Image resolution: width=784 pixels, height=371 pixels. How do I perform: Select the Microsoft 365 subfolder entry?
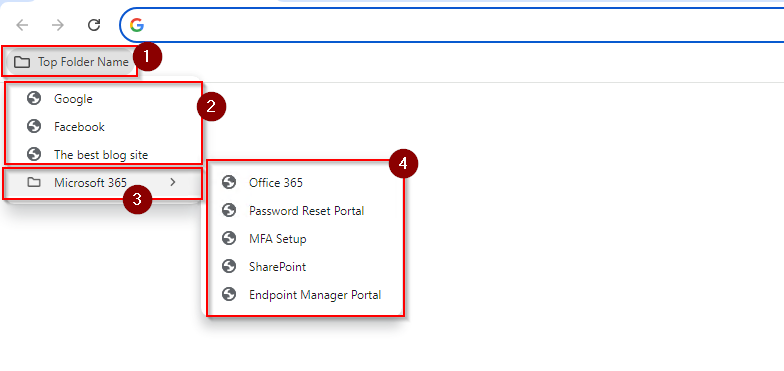(103, 183)
